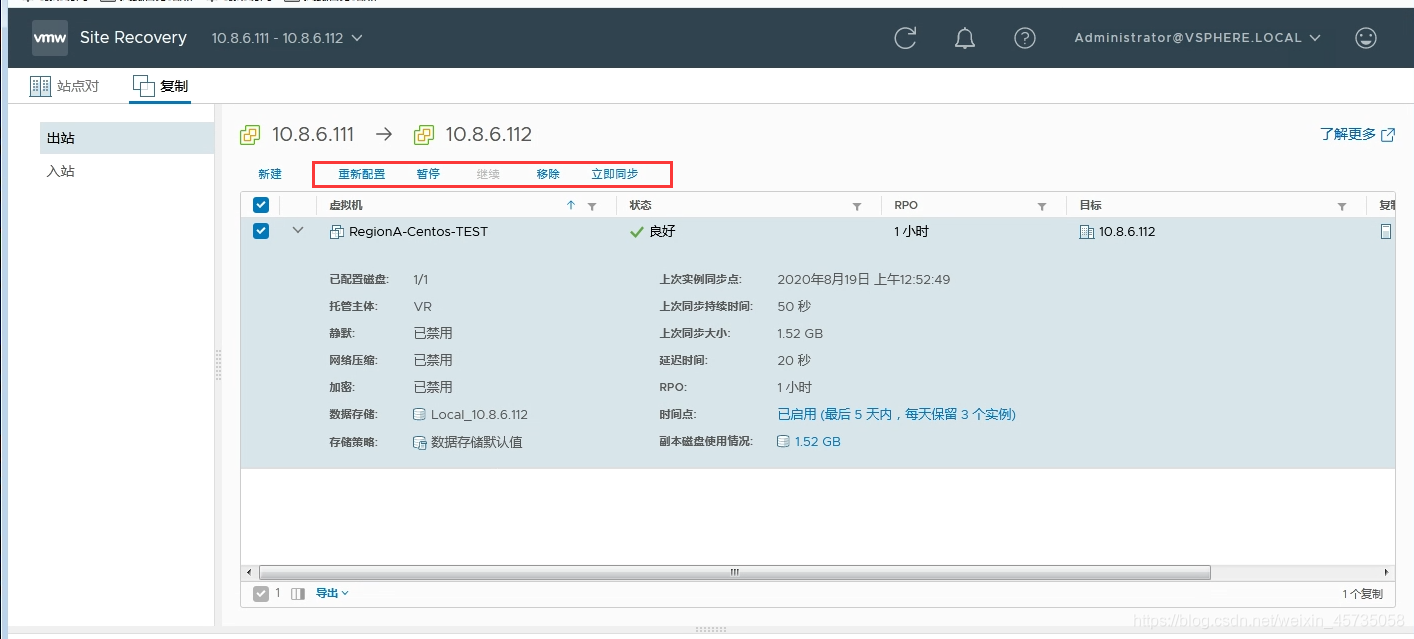The width and height of the screenshot is (1414, 639).
Task: Click the target site icon beside heading 10.8.6.112
Action: pyautogui.click(x=424, y=135)
